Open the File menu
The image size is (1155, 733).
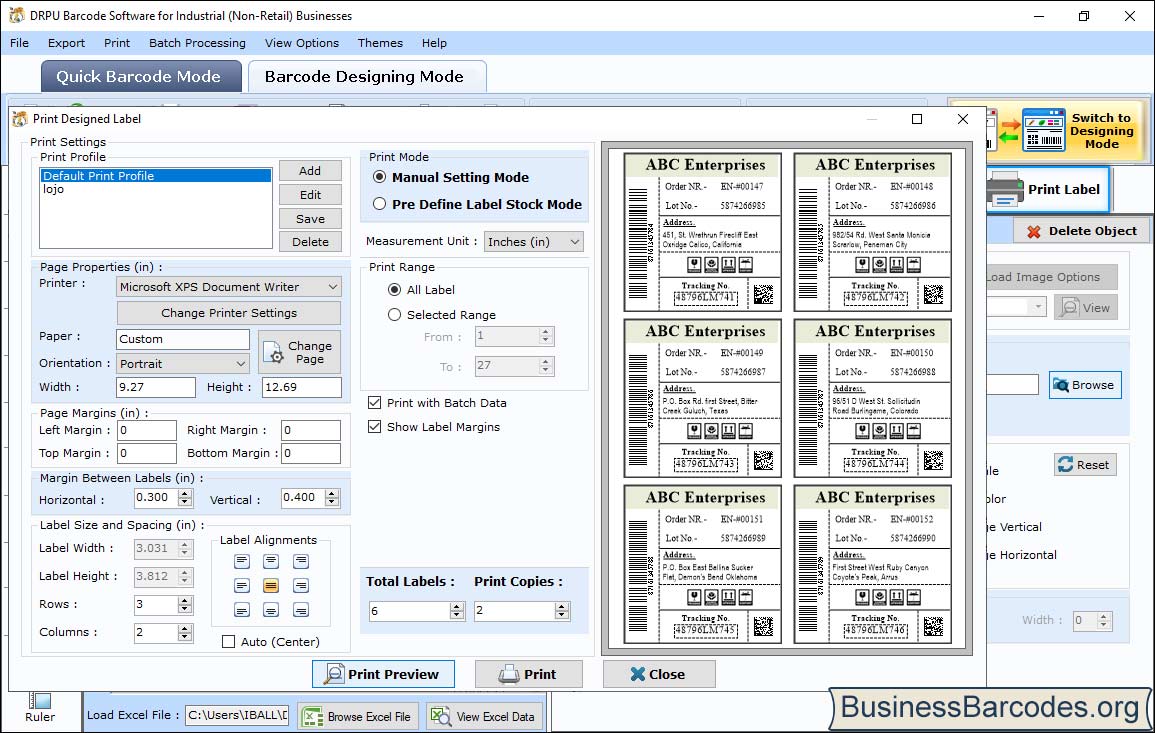[19, 43]
